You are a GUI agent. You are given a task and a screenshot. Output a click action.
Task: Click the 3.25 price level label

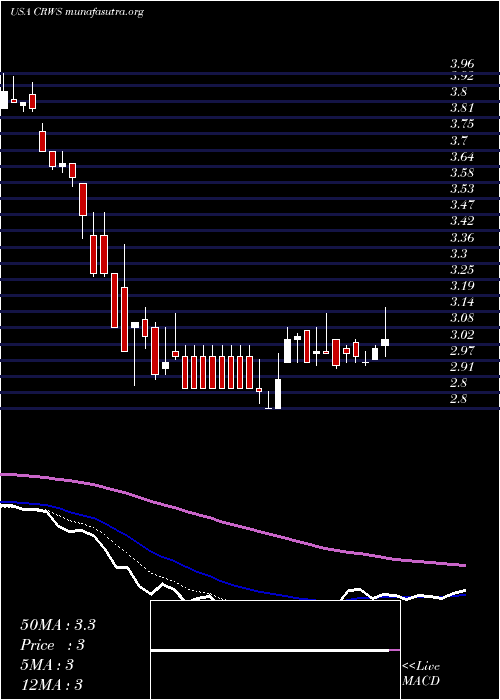(462, 270)
